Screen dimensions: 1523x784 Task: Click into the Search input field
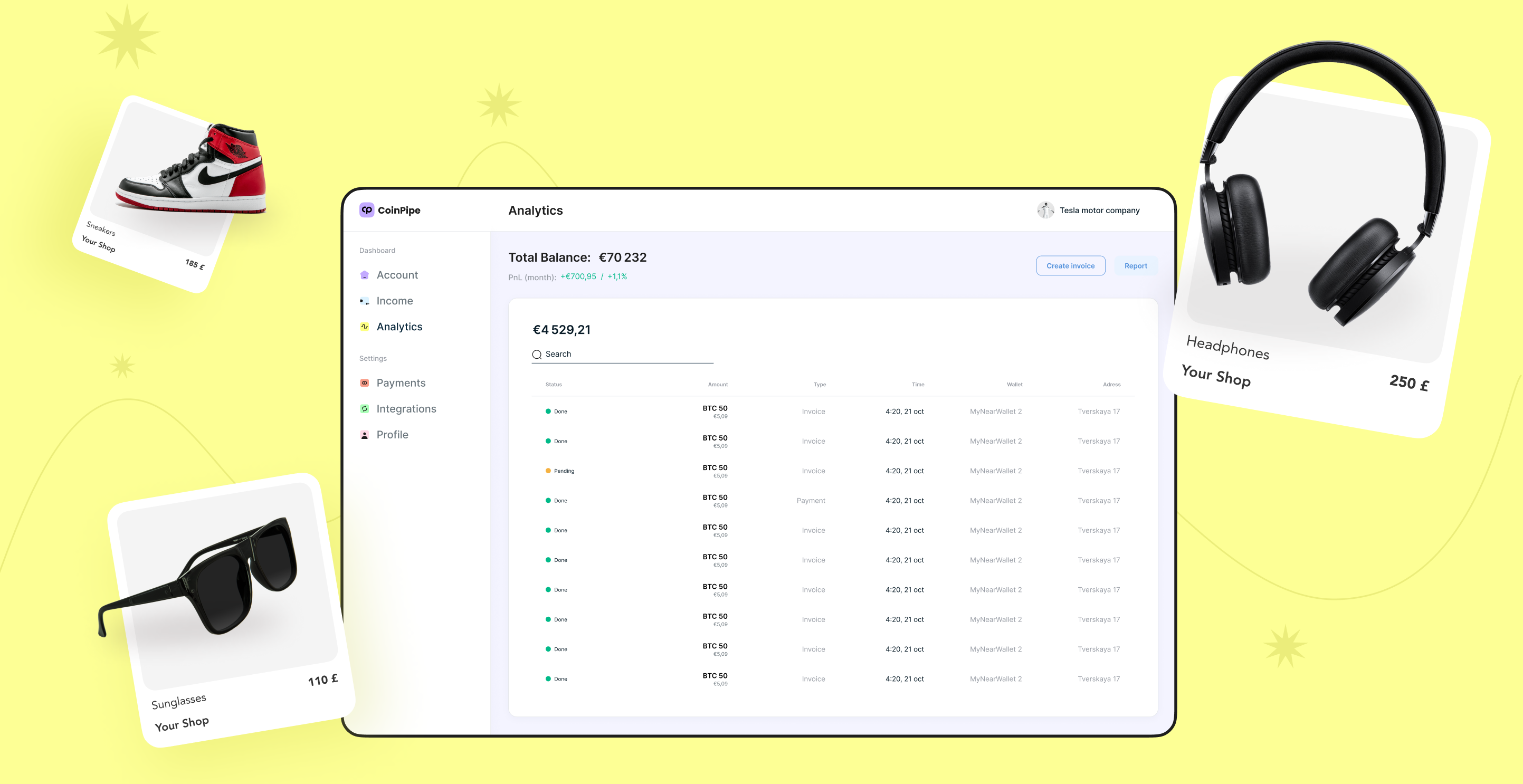[627, 354]
